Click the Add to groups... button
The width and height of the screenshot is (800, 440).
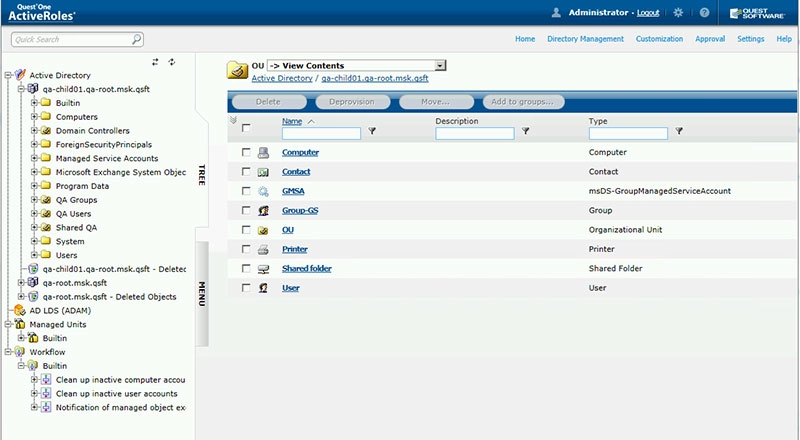[x=523, y=102]
